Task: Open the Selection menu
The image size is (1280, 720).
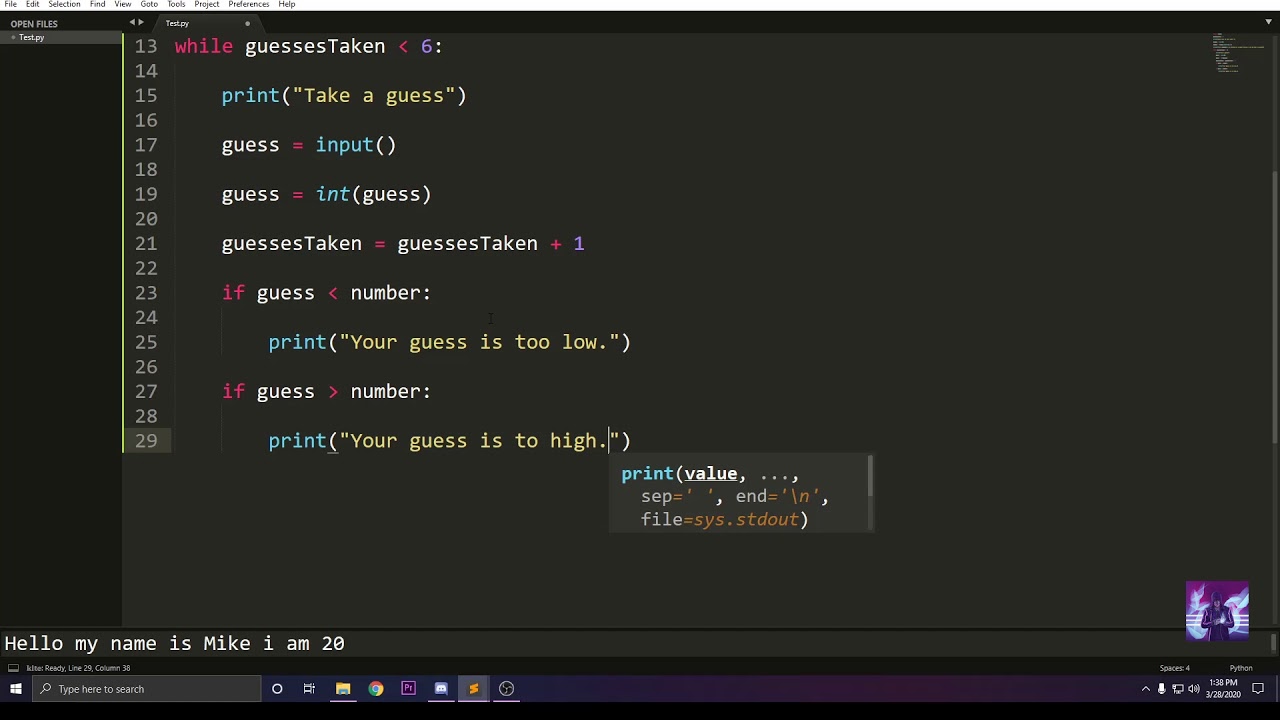Action: pyautogui.click(x=64, y=4)
